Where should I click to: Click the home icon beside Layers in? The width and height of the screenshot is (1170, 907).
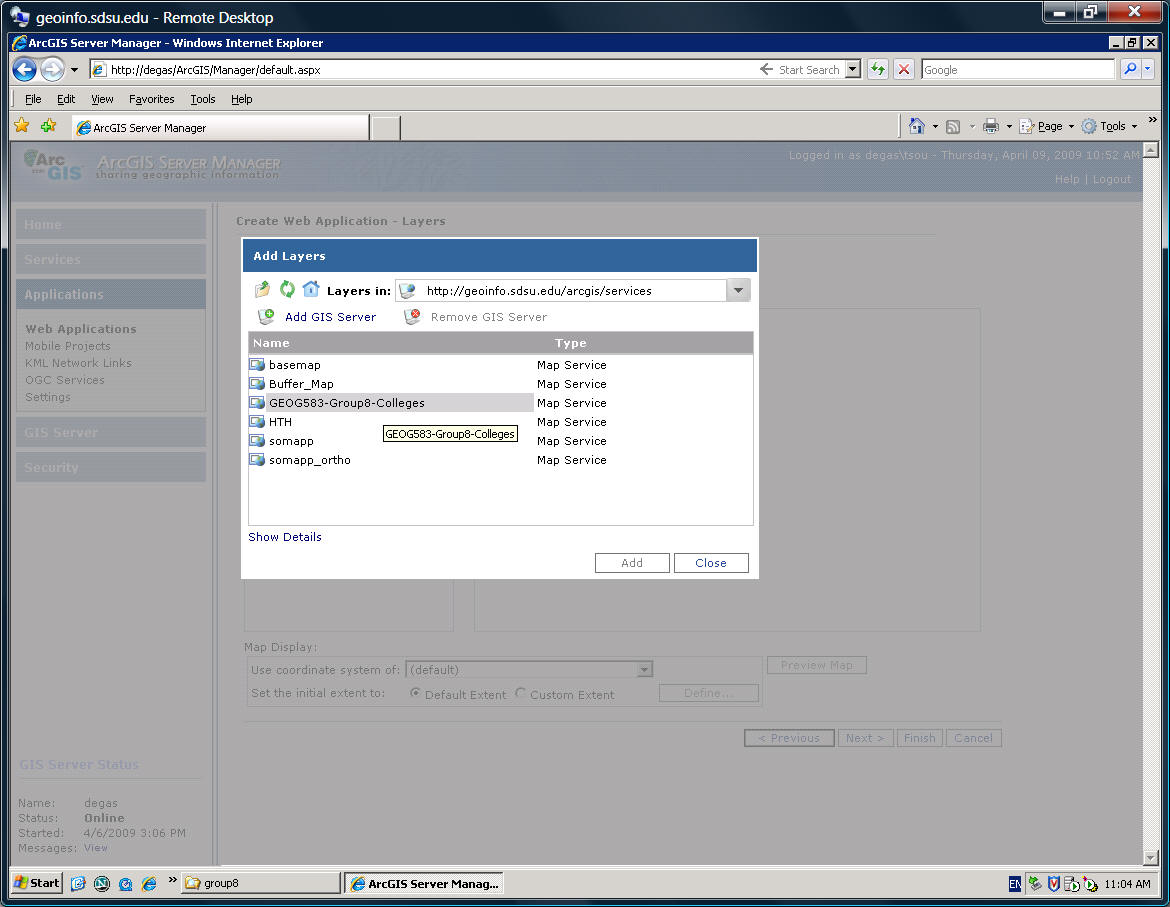tap(311, 289)
